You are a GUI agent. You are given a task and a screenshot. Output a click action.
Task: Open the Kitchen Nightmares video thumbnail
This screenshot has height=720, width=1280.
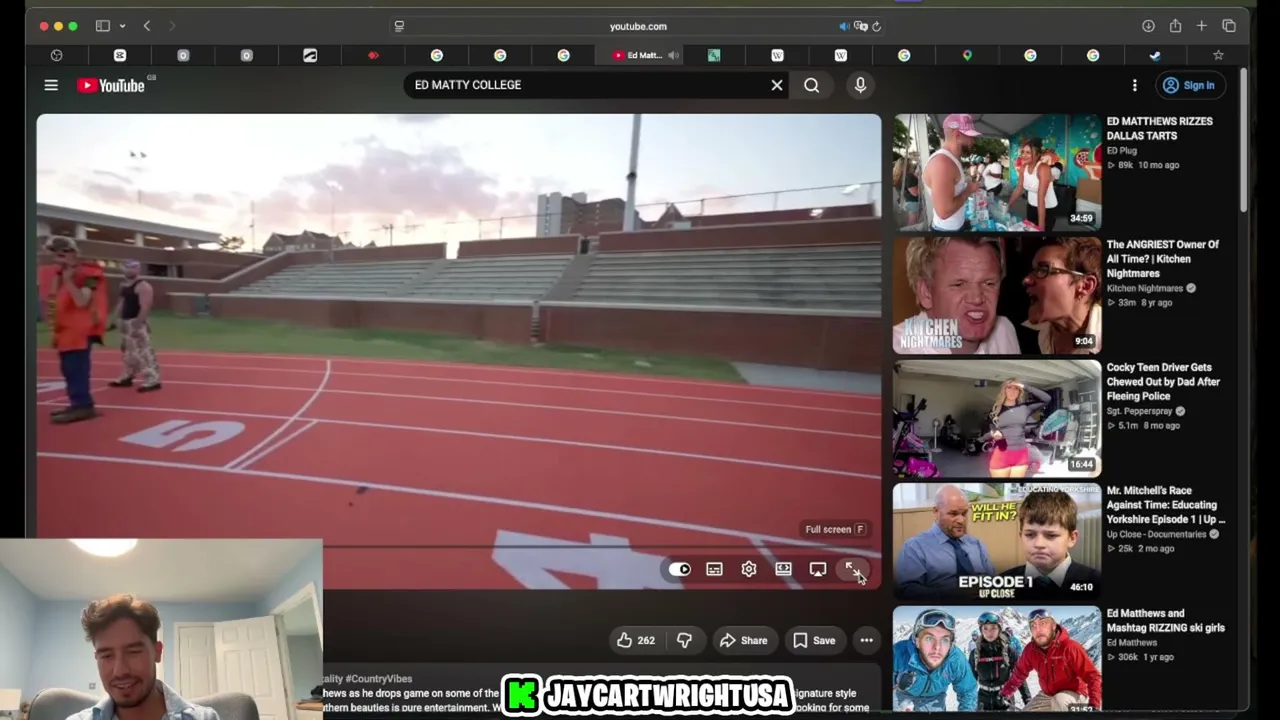997,295
